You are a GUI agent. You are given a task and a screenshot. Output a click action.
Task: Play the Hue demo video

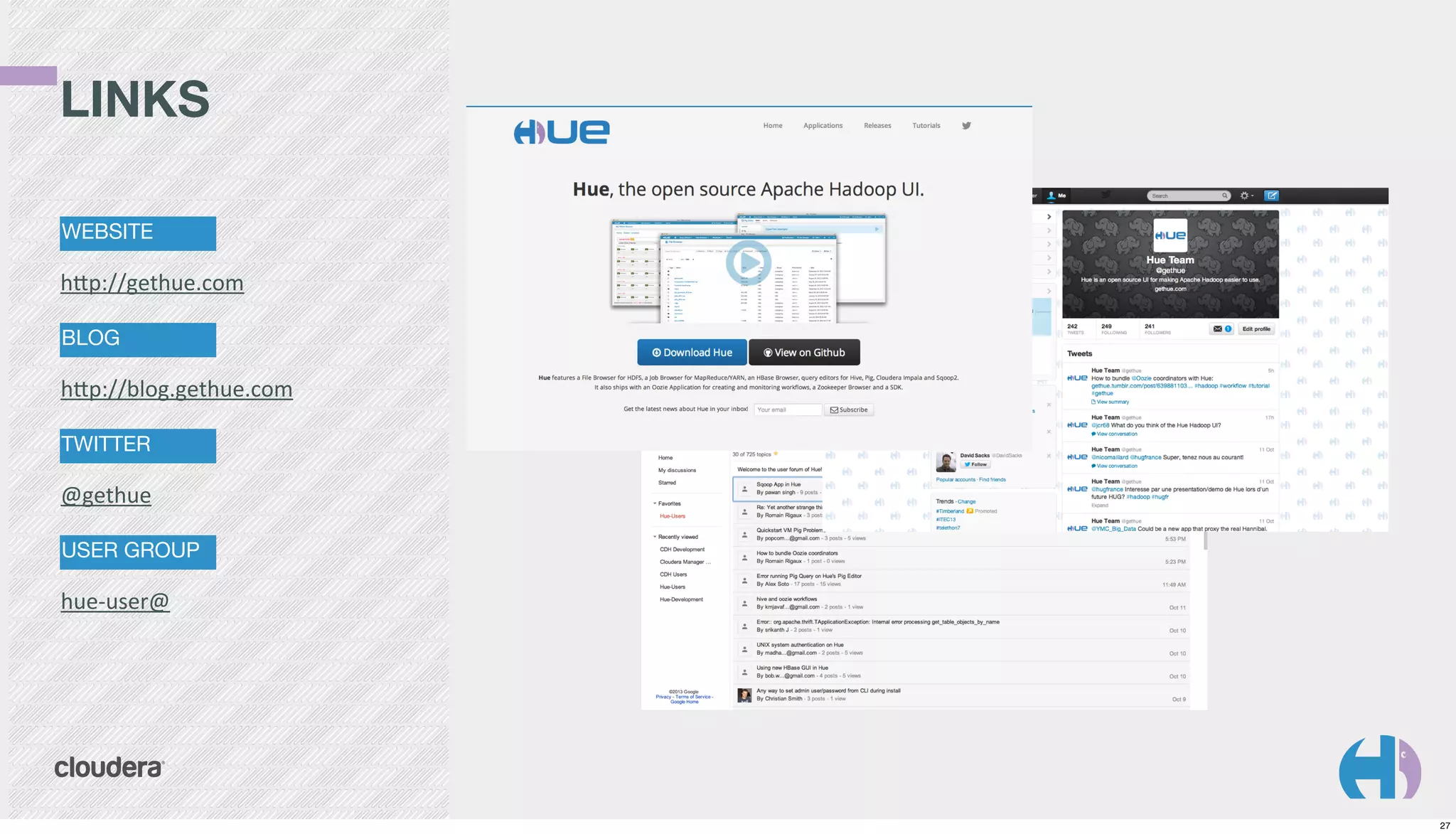click(748, 262)
